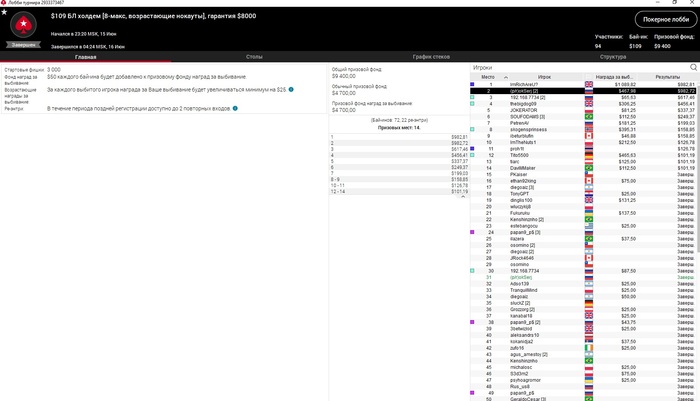This screenshot has width=700, height=401.
Task: Sort by Награда за выб... column header
Action: click(614, 77)
